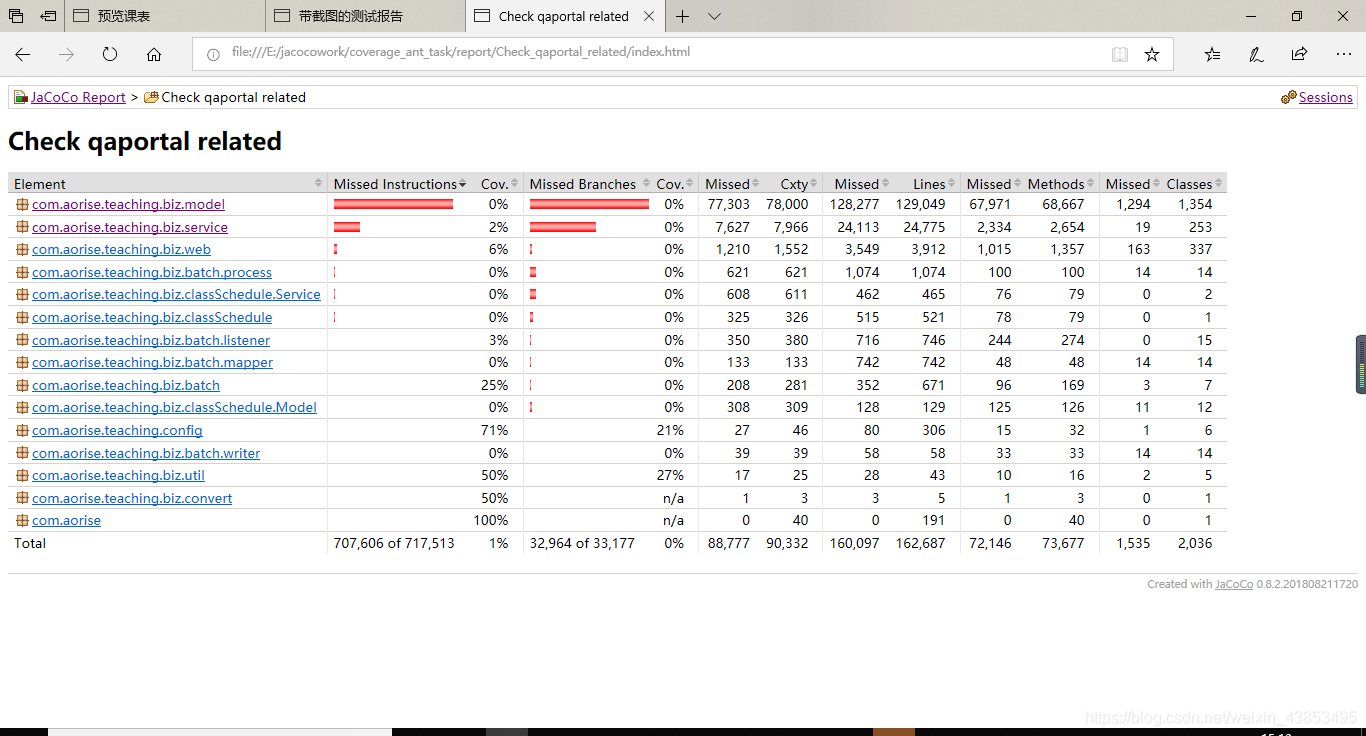The height and width of the screenshot is (736, 1366).
Task: Open the tab list chevron dropdown
Action: coord(714,16)
